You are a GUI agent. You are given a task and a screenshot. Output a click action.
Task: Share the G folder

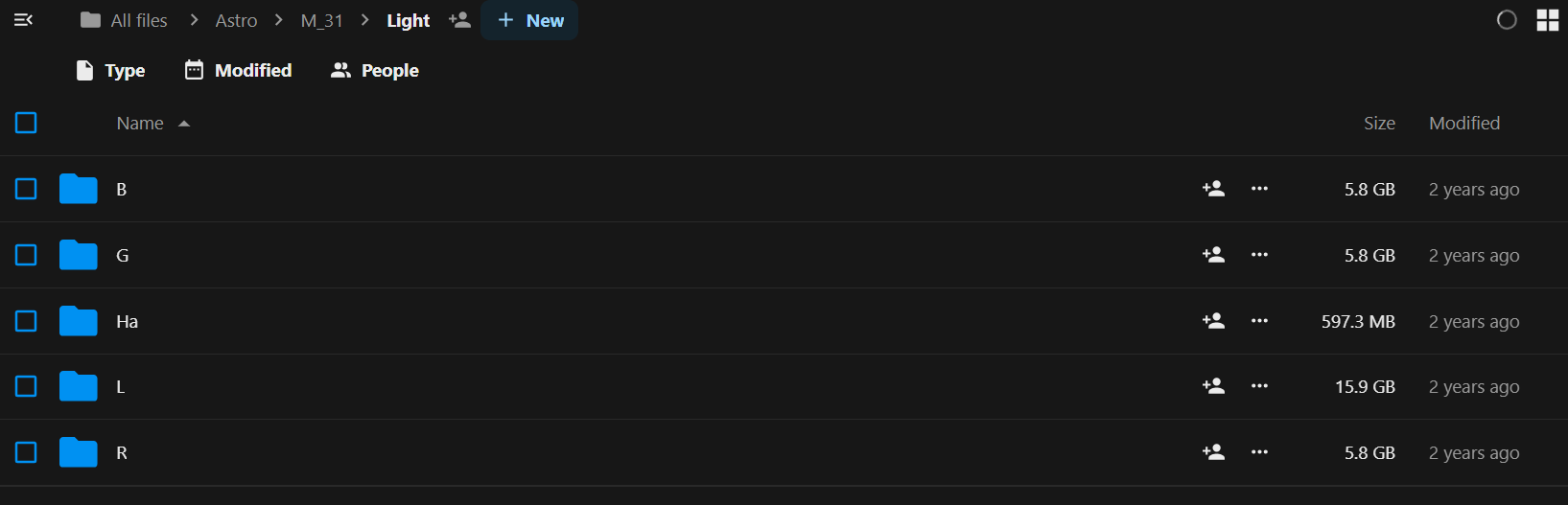coord(1213,255)
